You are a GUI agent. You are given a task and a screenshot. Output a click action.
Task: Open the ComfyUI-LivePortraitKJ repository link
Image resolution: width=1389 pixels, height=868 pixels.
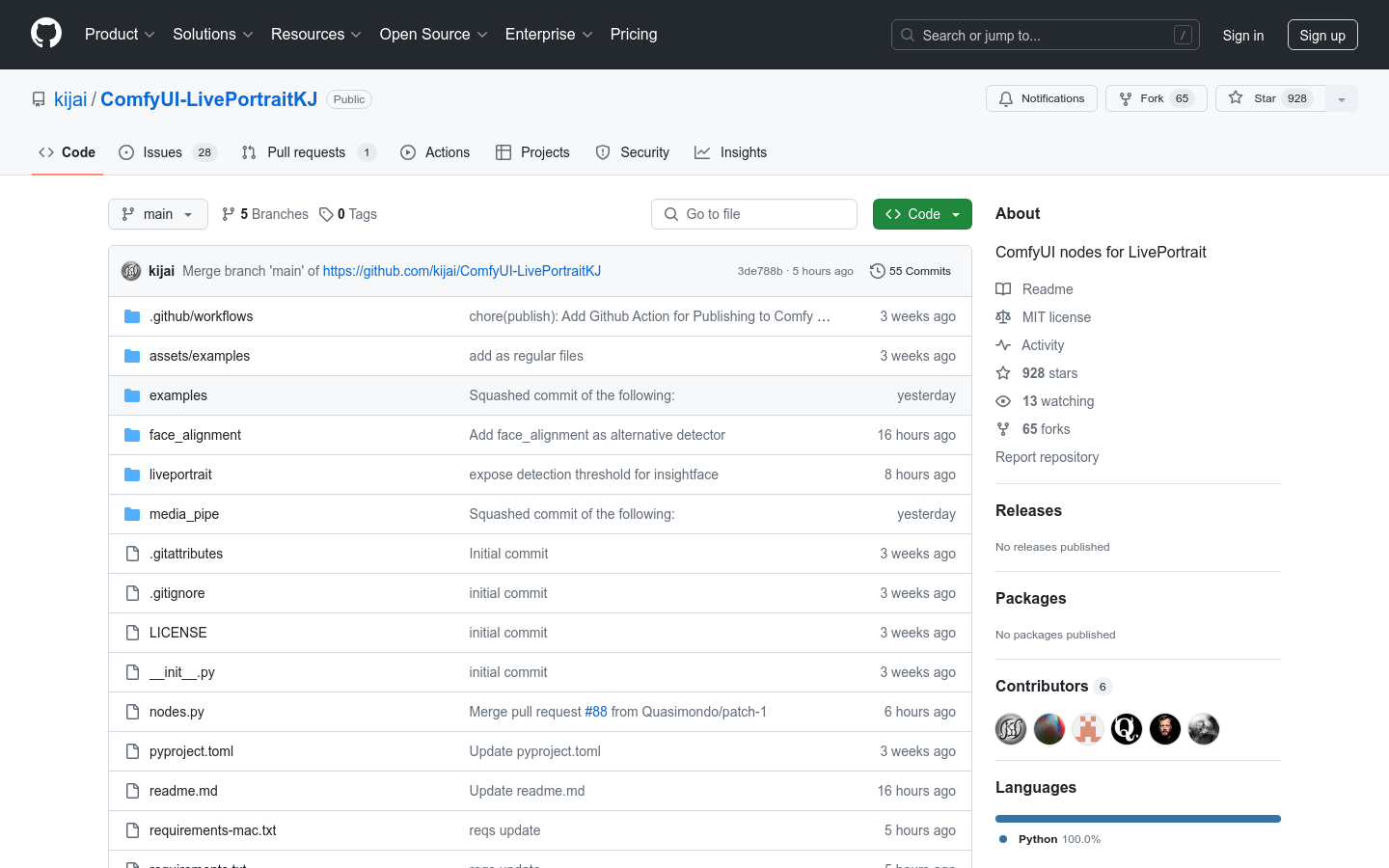click(x=208, y=99)
